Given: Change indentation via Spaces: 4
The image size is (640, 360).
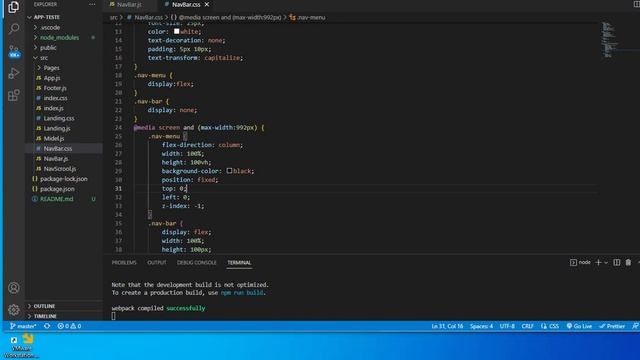Looking at the screenshot, I should tap(481, 326).
